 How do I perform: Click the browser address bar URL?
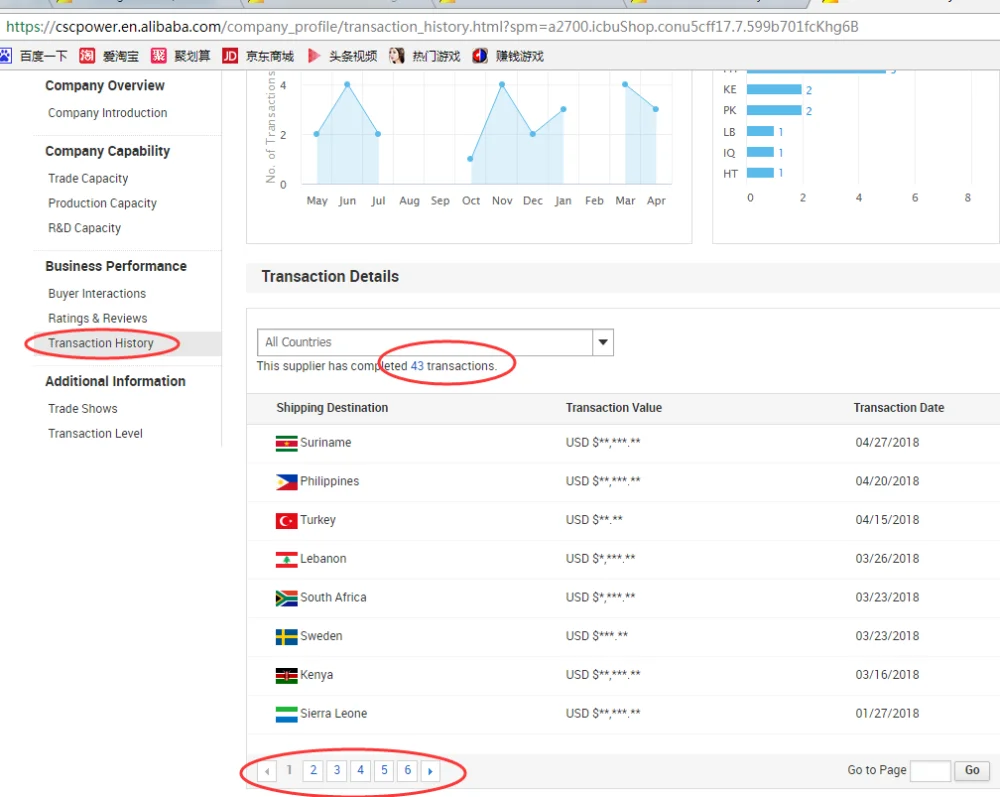click(430, 27)
